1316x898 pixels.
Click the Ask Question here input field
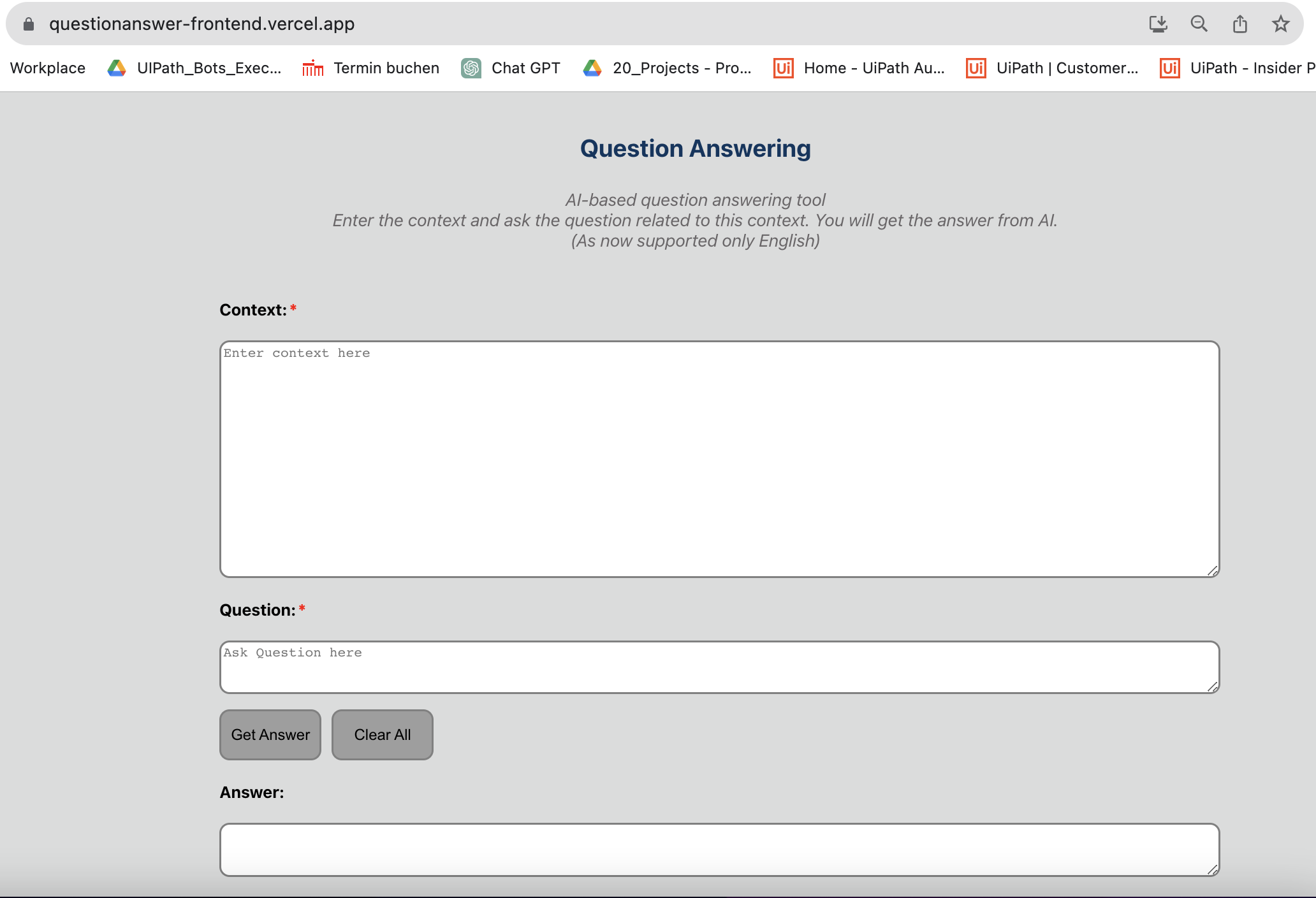tap(719, 667)
